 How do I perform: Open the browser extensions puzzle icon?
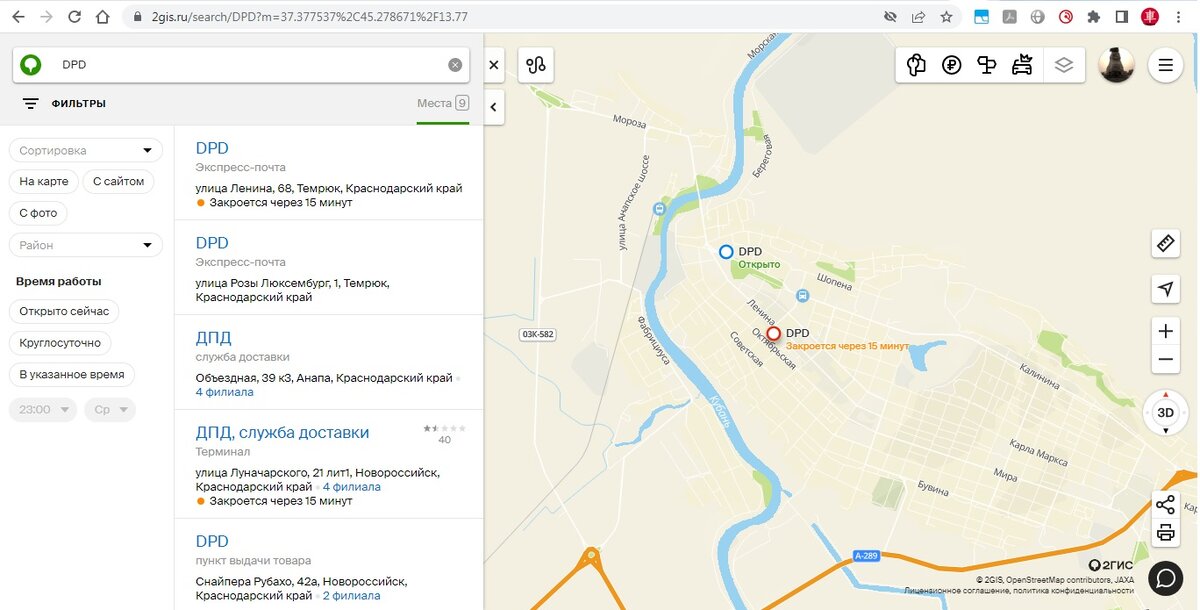click(x=1094, y=17)
